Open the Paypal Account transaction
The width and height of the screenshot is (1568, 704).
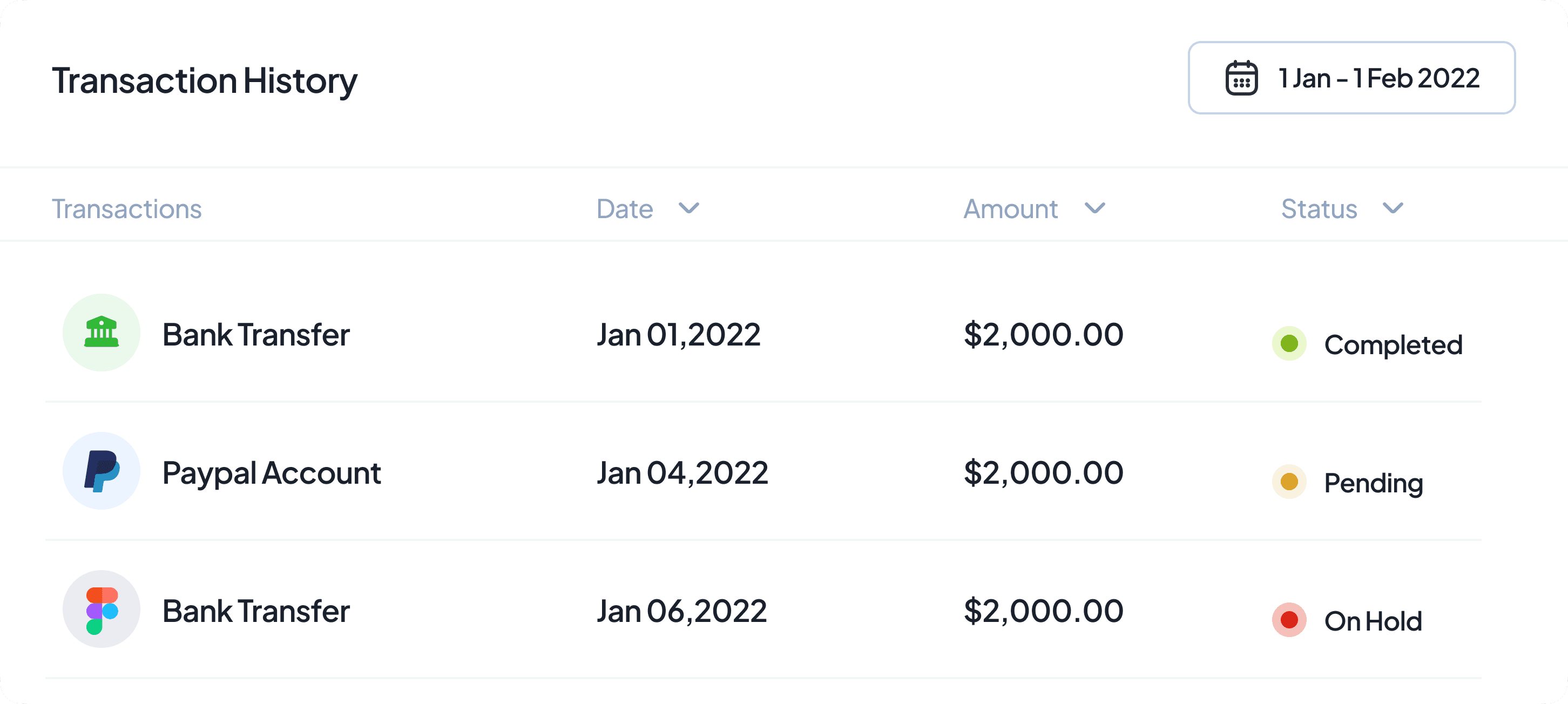pyautogui.click(x=272, y=473)
